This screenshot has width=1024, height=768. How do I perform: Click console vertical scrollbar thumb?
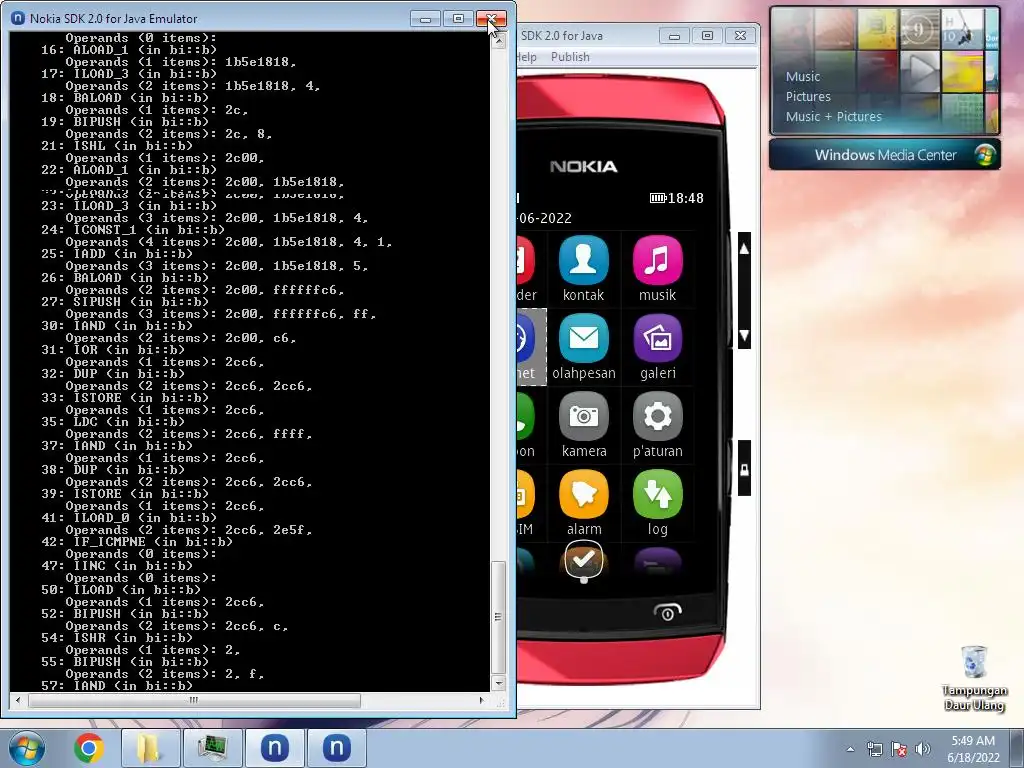tap(498, 617)
